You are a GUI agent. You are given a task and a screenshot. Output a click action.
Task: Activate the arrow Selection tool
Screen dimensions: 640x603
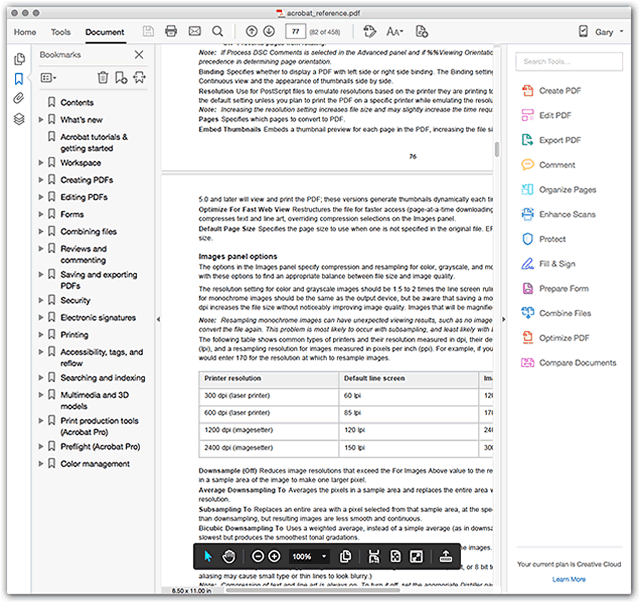tap(208, 556)
